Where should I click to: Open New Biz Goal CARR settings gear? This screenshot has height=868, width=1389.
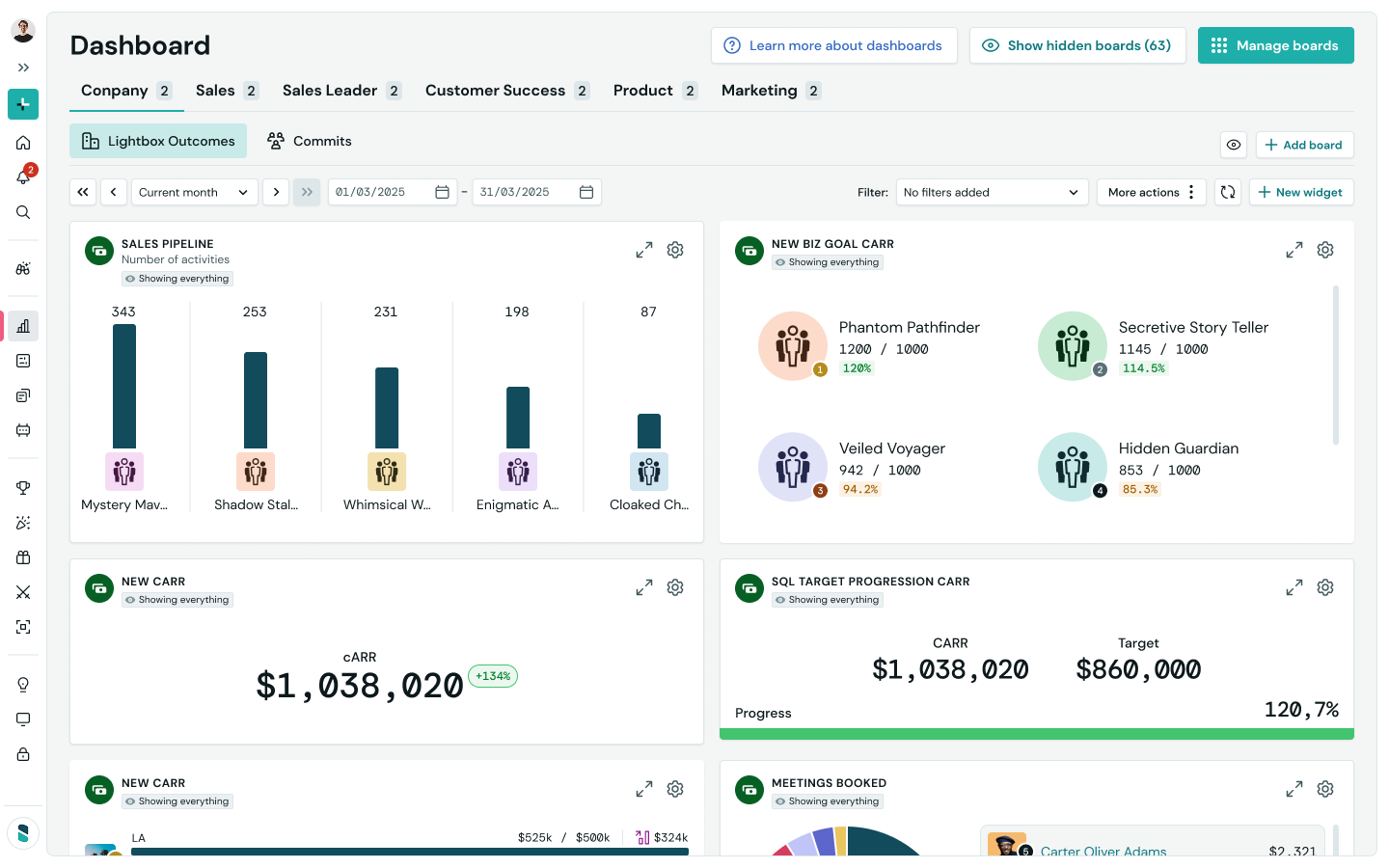click(x=1325, y=250)
